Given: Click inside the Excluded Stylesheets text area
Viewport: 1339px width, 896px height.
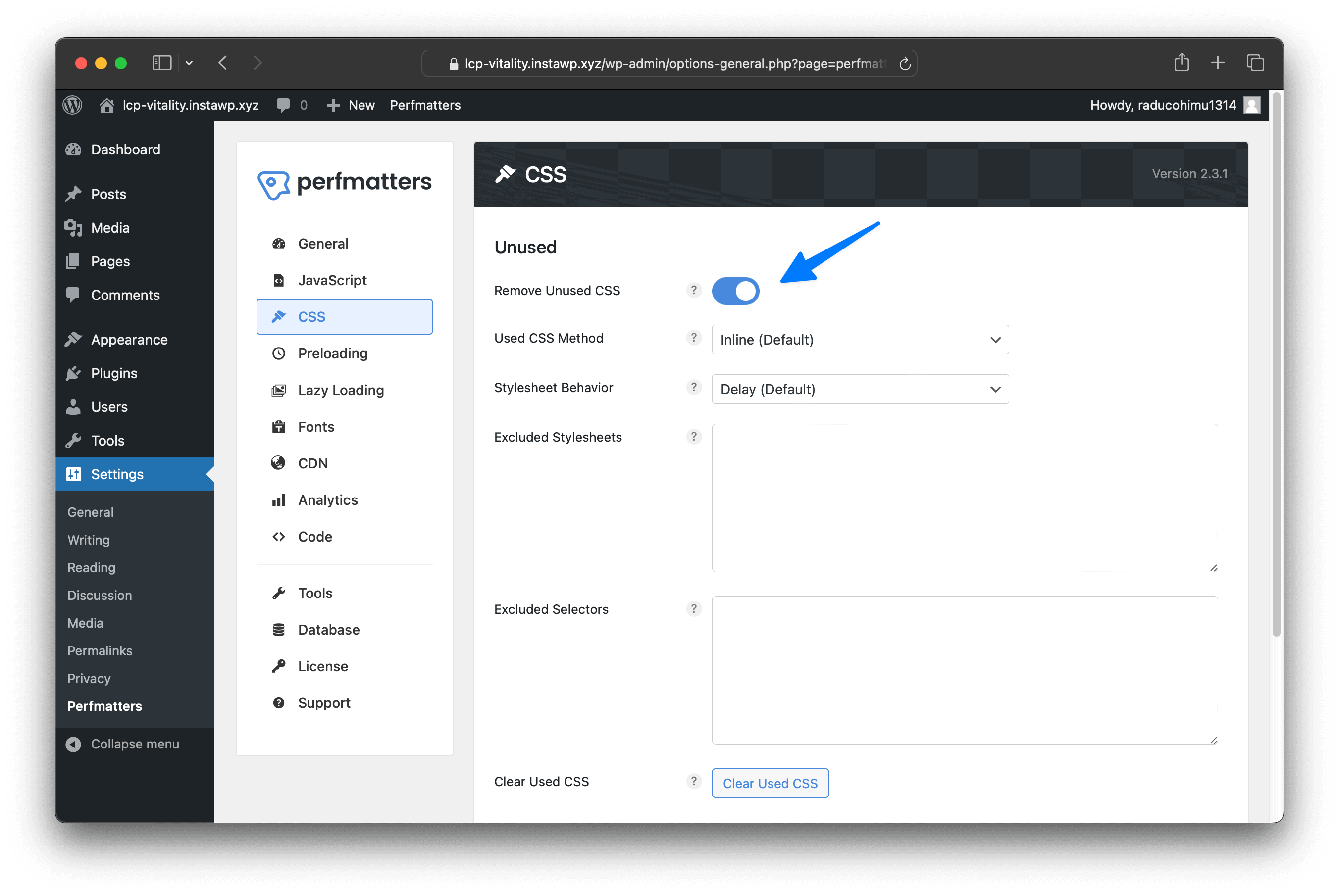Looking at the screenshot, I should click(964, 497).
